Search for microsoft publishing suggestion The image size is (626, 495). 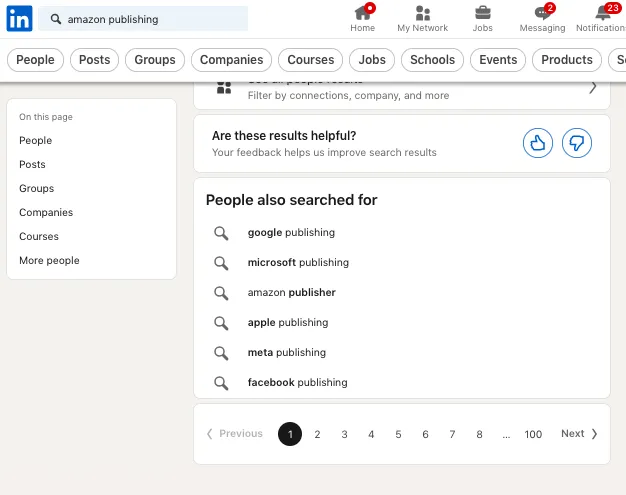298,262
